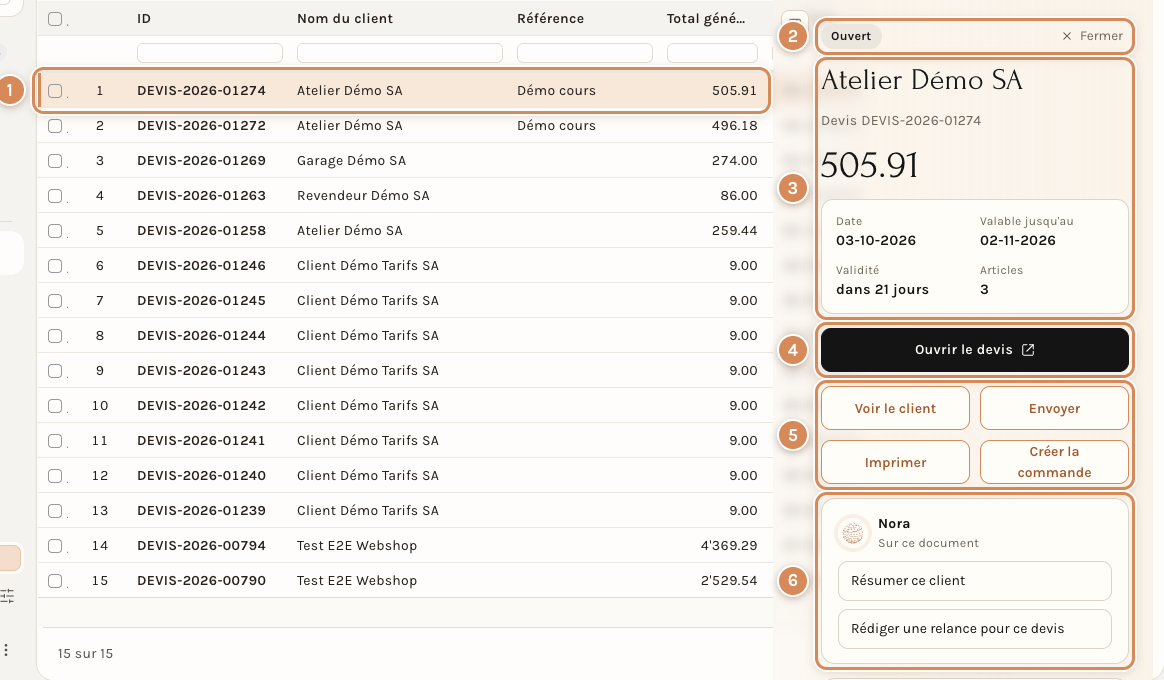This screenshot has width=1164, height=680.
Task: Tick the checkbox for DEVIS-2026-01246
Action: [55, 266]
